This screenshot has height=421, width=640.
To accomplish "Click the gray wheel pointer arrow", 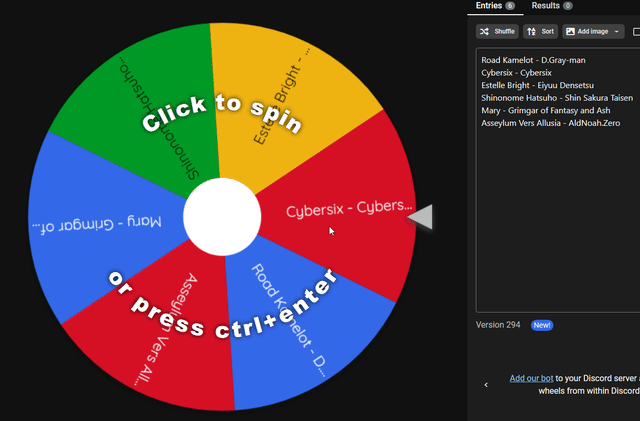I will tap(420, 217).
